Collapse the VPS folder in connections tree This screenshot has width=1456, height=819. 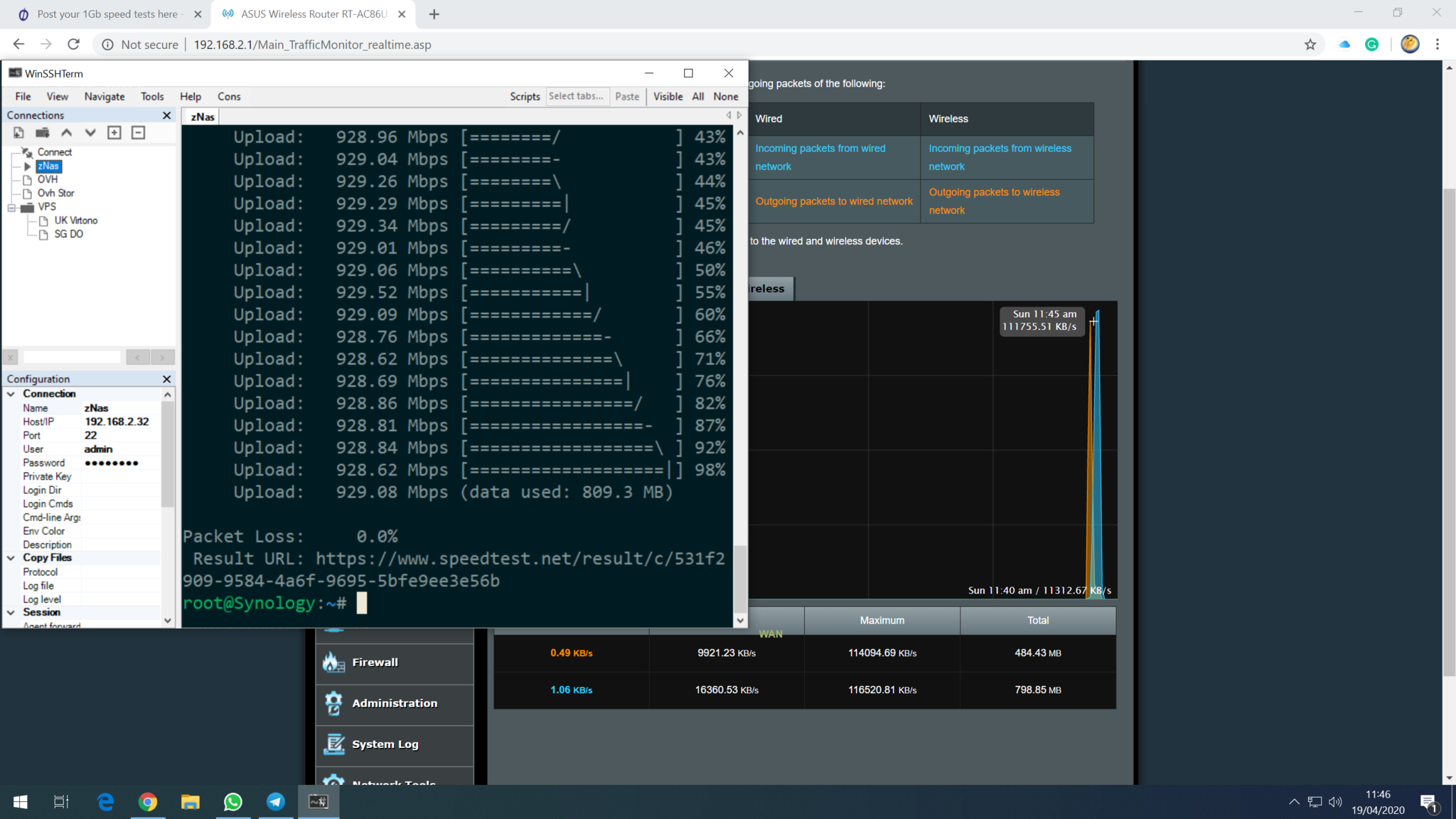coord(11,207)
